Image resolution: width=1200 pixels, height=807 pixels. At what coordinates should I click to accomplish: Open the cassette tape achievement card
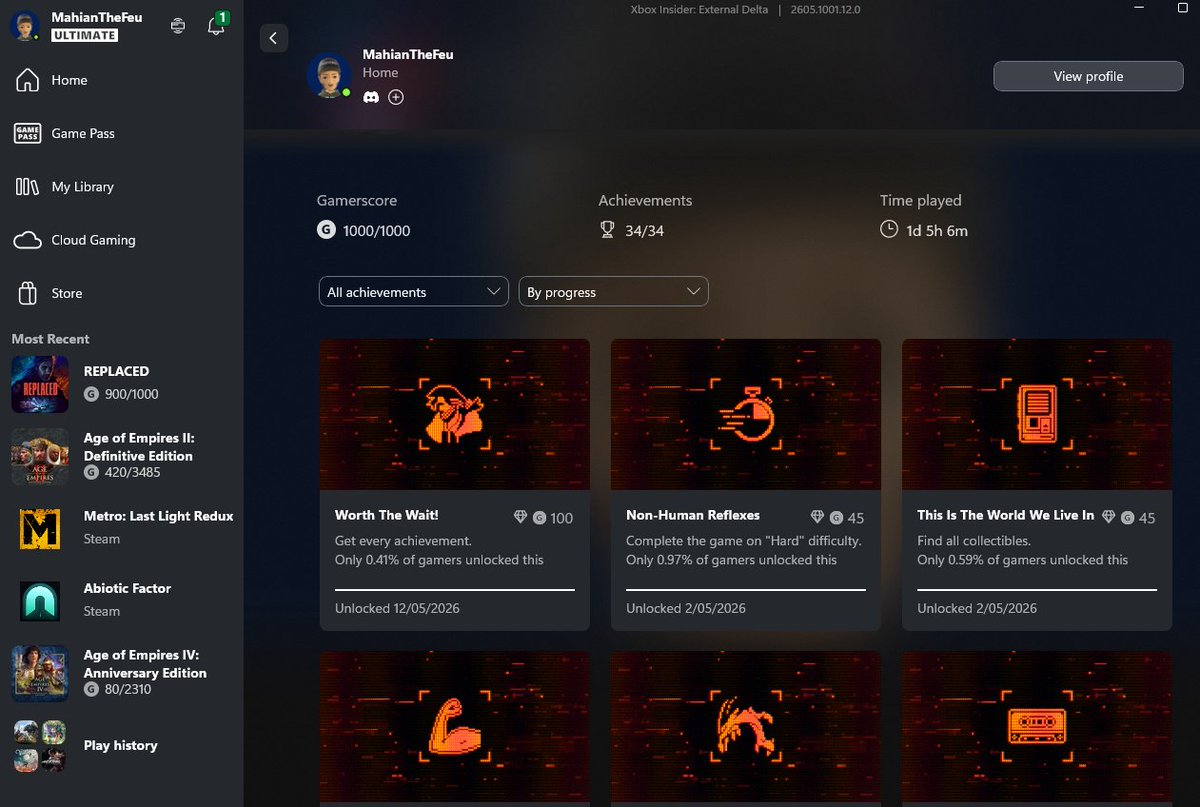[1037, 729]
